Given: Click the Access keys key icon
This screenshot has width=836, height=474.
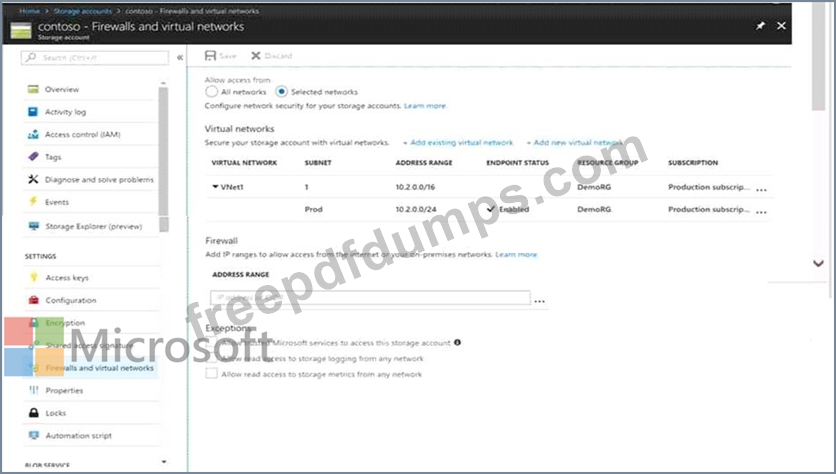Looking at the screenshot, I should (x=34, y=277).
